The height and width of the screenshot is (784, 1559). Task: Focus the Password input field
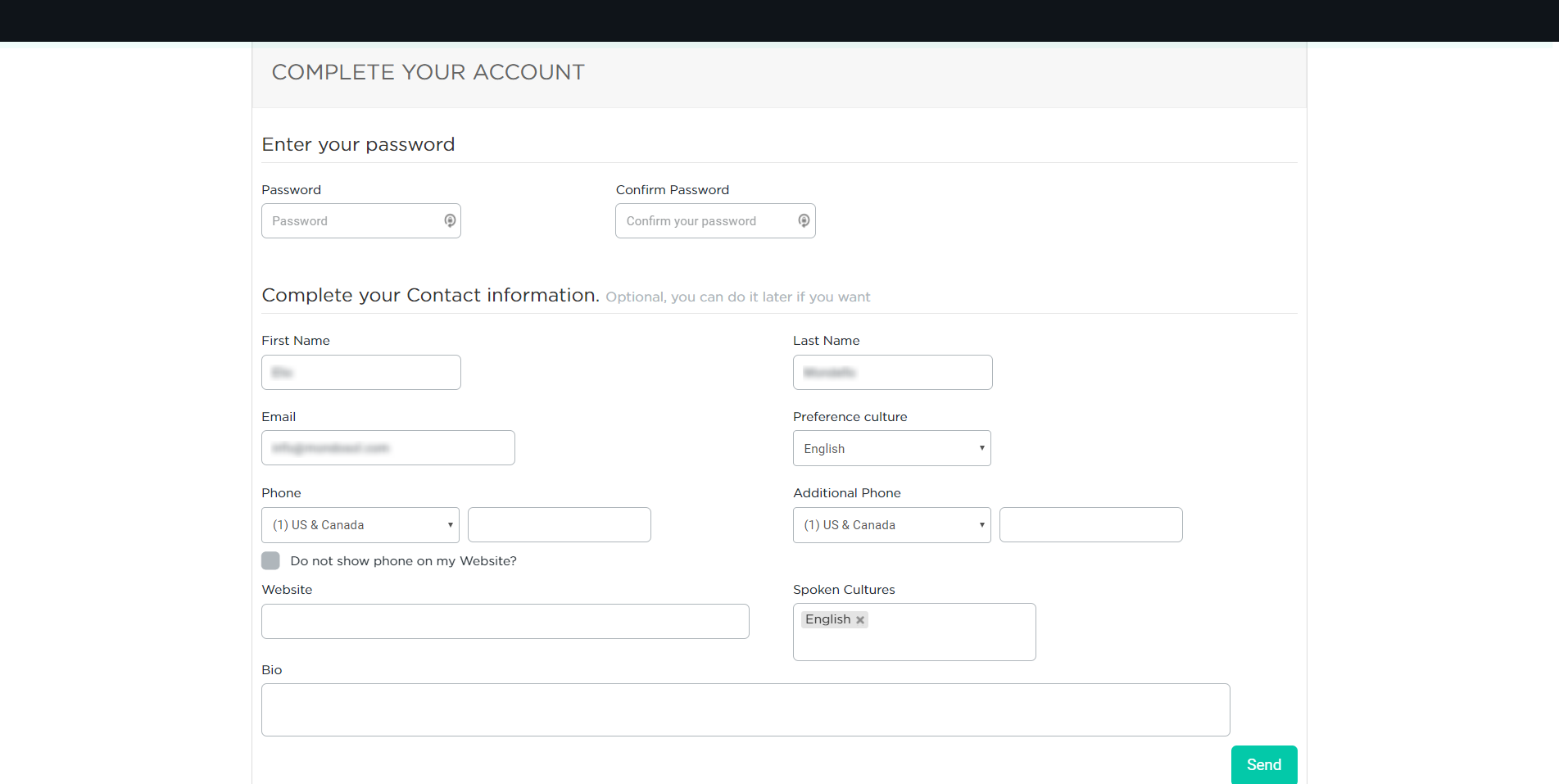[x=352, y=221]
